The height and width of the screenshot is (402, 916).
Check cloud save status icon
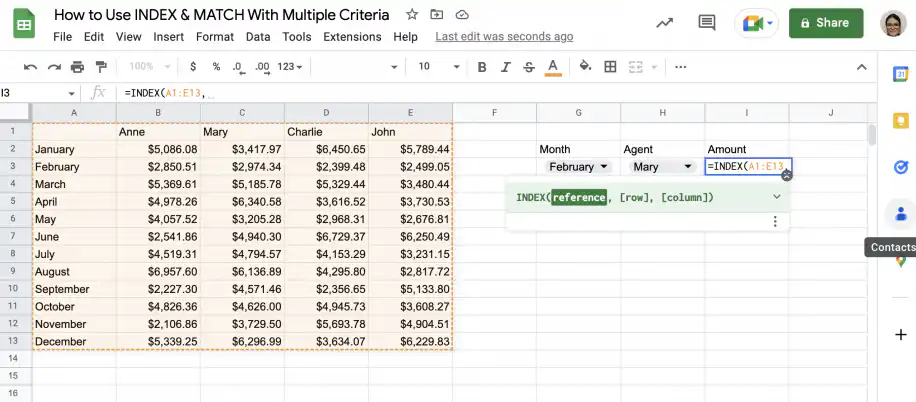point(462,15)
